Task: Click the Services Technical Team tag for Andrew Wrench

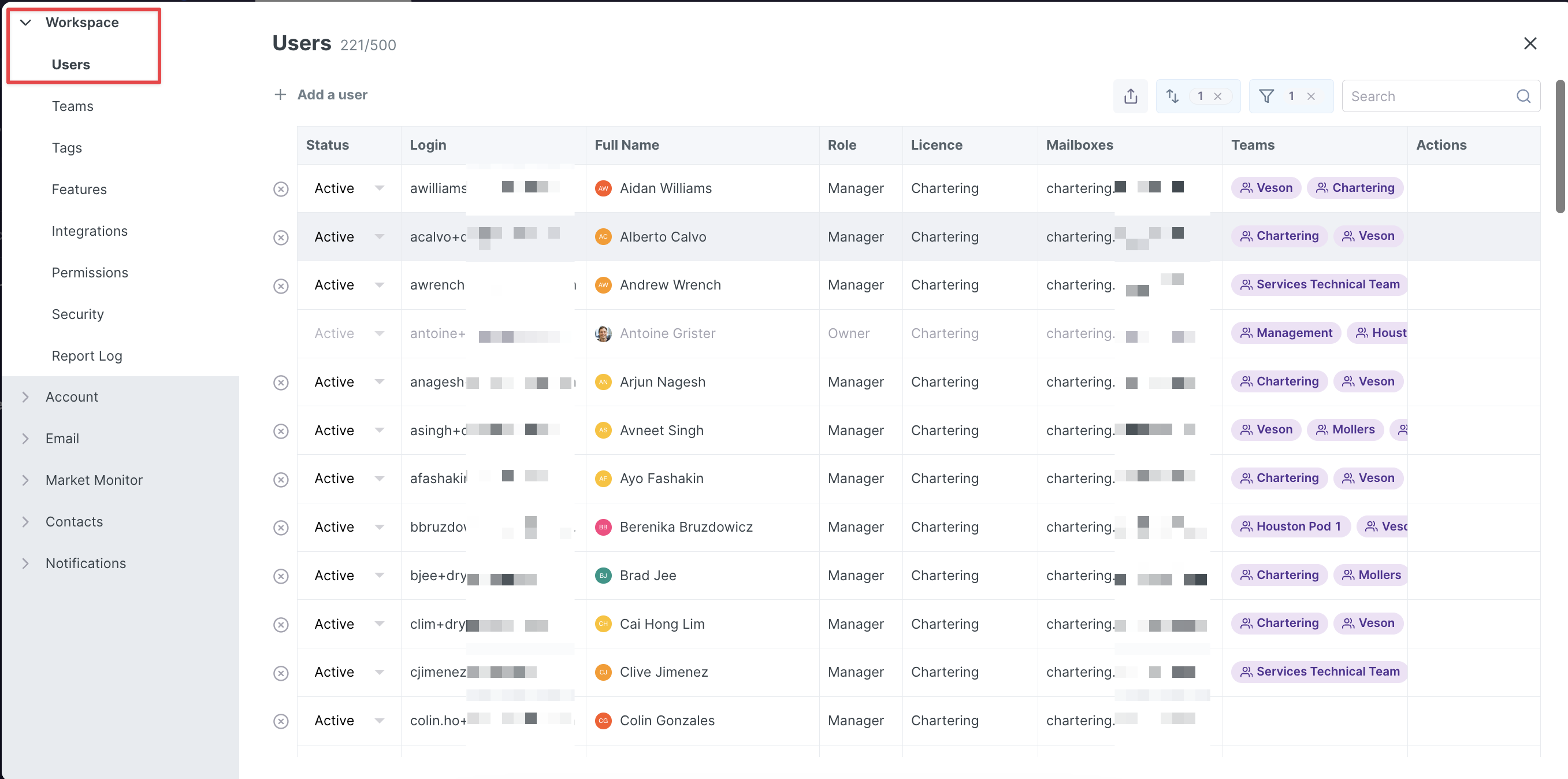Action: pyautogui.click(x=1320, y=284)
